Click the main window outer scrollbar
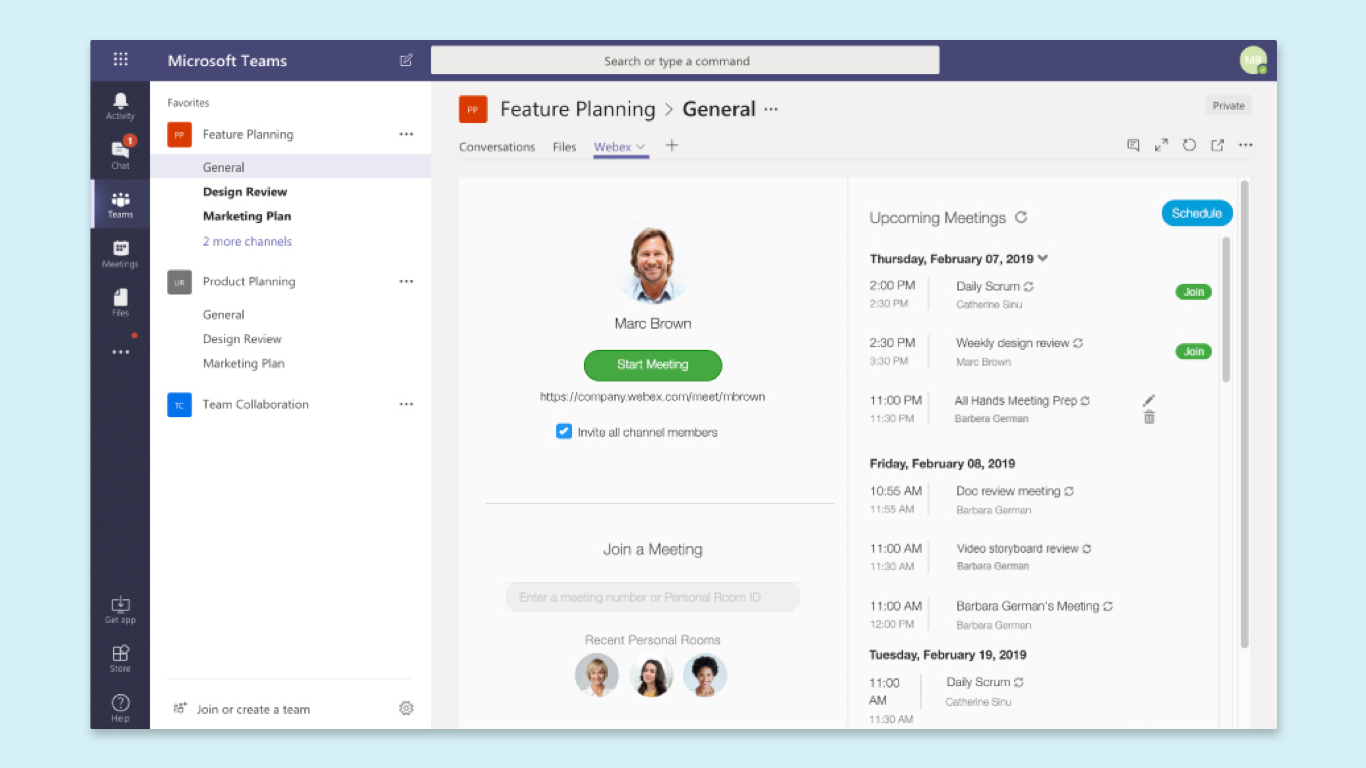This screenshot has width=1366, height=768. click(1244, 414)
